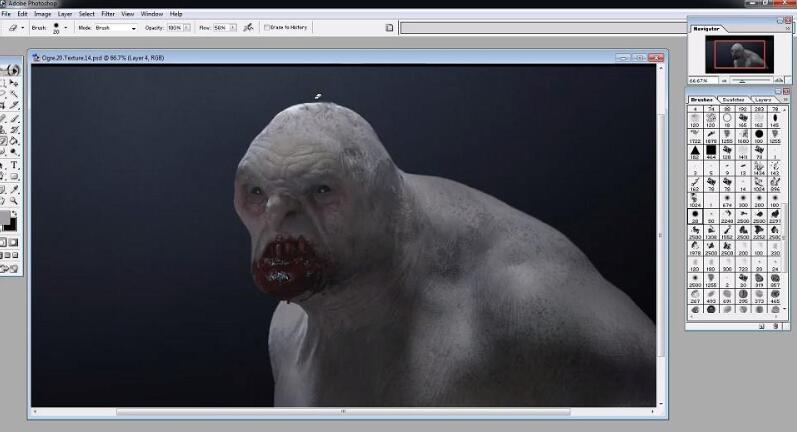
Task: Select the hollow circle brush preset 19
Action: click(x=727, y=120)
